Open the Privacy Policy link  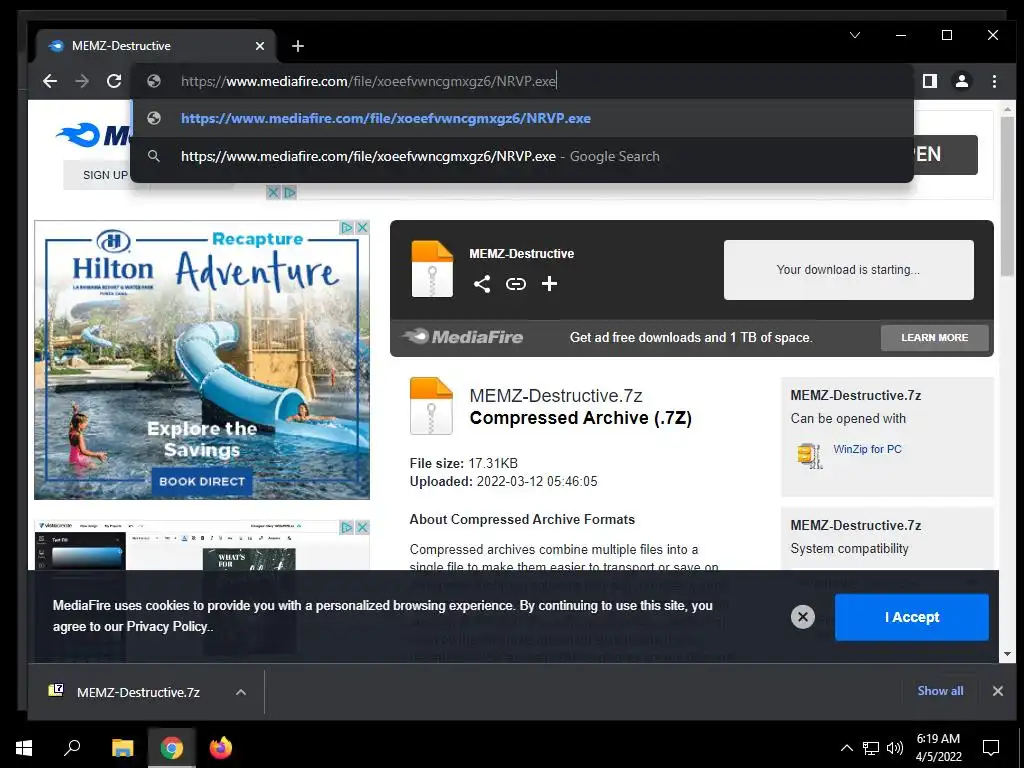167,626
